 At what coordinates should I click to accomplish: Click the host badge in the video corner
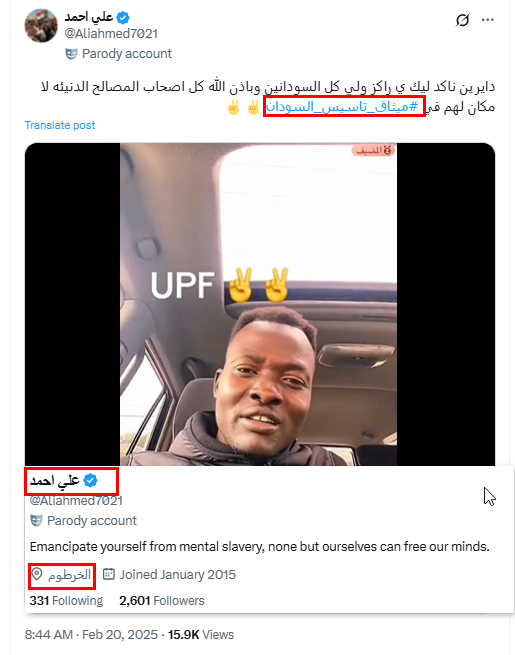[373, 150]
